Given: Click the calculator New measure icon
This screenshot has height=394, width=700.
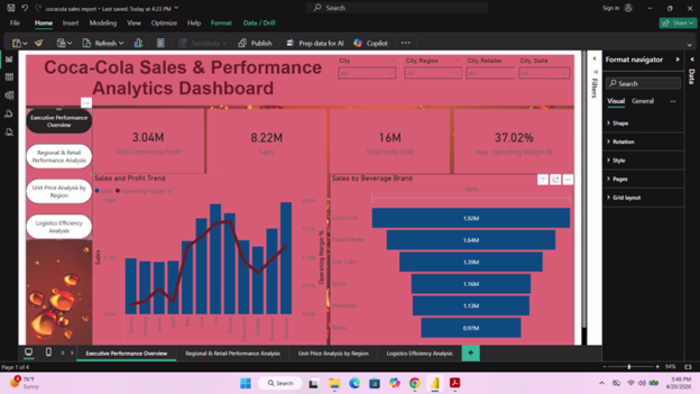Looking at the screenshot, I should coord(161,43).
